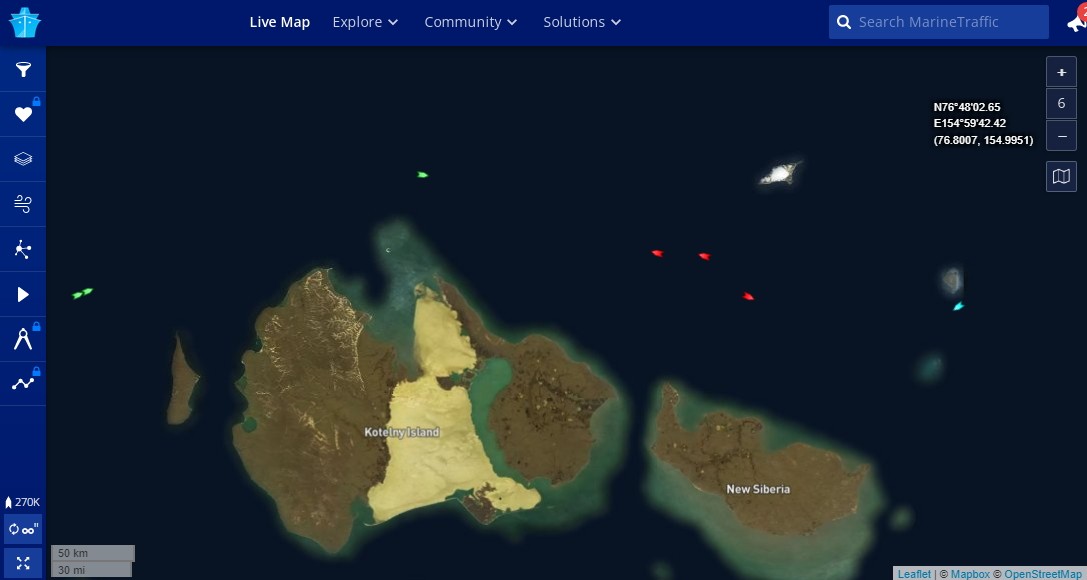1087x580 pixels.
Task: Open the vessel filter funnel tool
Action: pyautogui.click(x=23, y=70)
